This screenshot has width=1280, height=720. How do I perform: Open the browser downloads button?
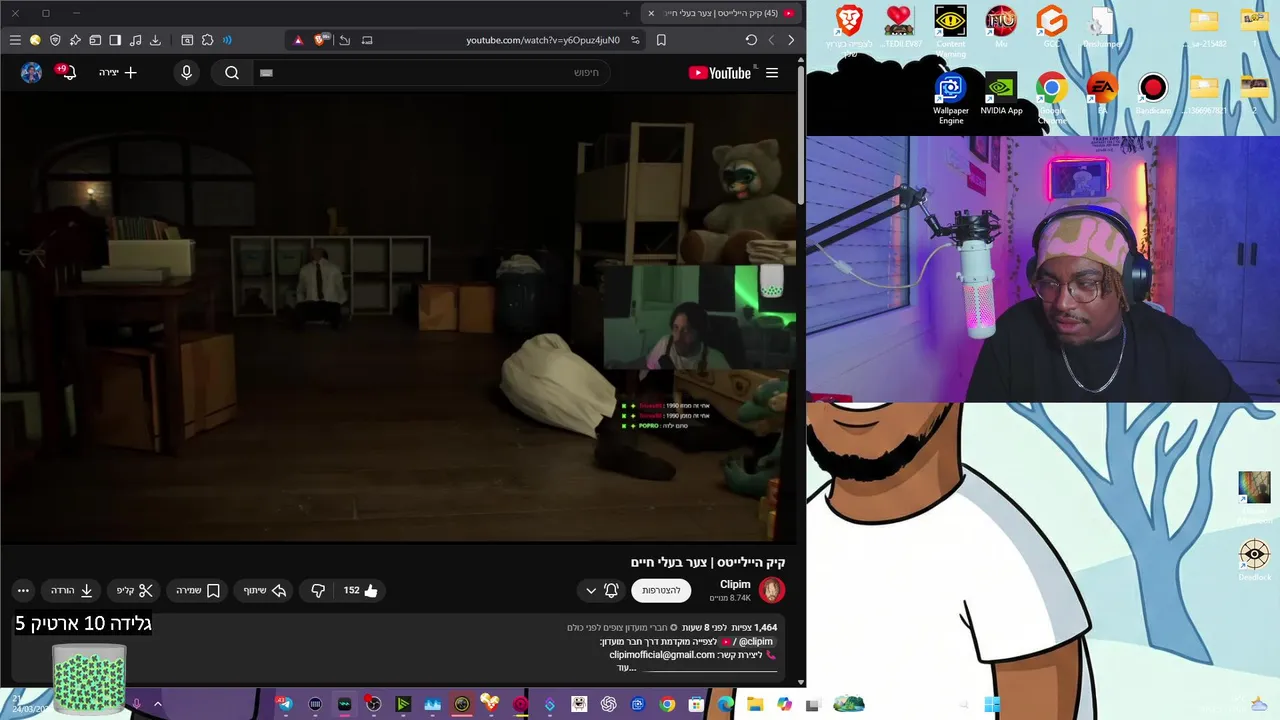click(155, 40)
